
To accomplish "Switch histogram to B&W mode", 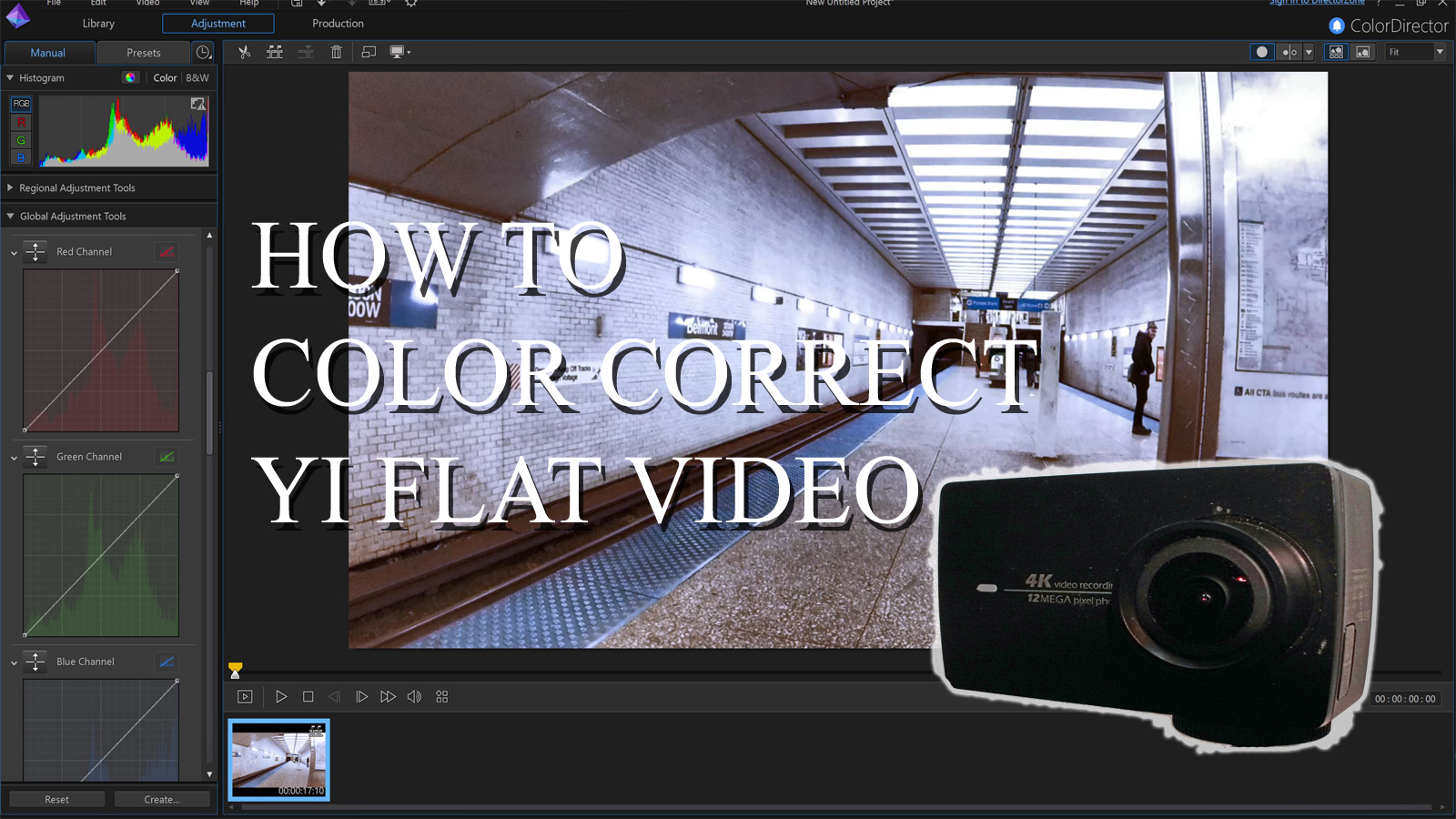I will (196, 77).
